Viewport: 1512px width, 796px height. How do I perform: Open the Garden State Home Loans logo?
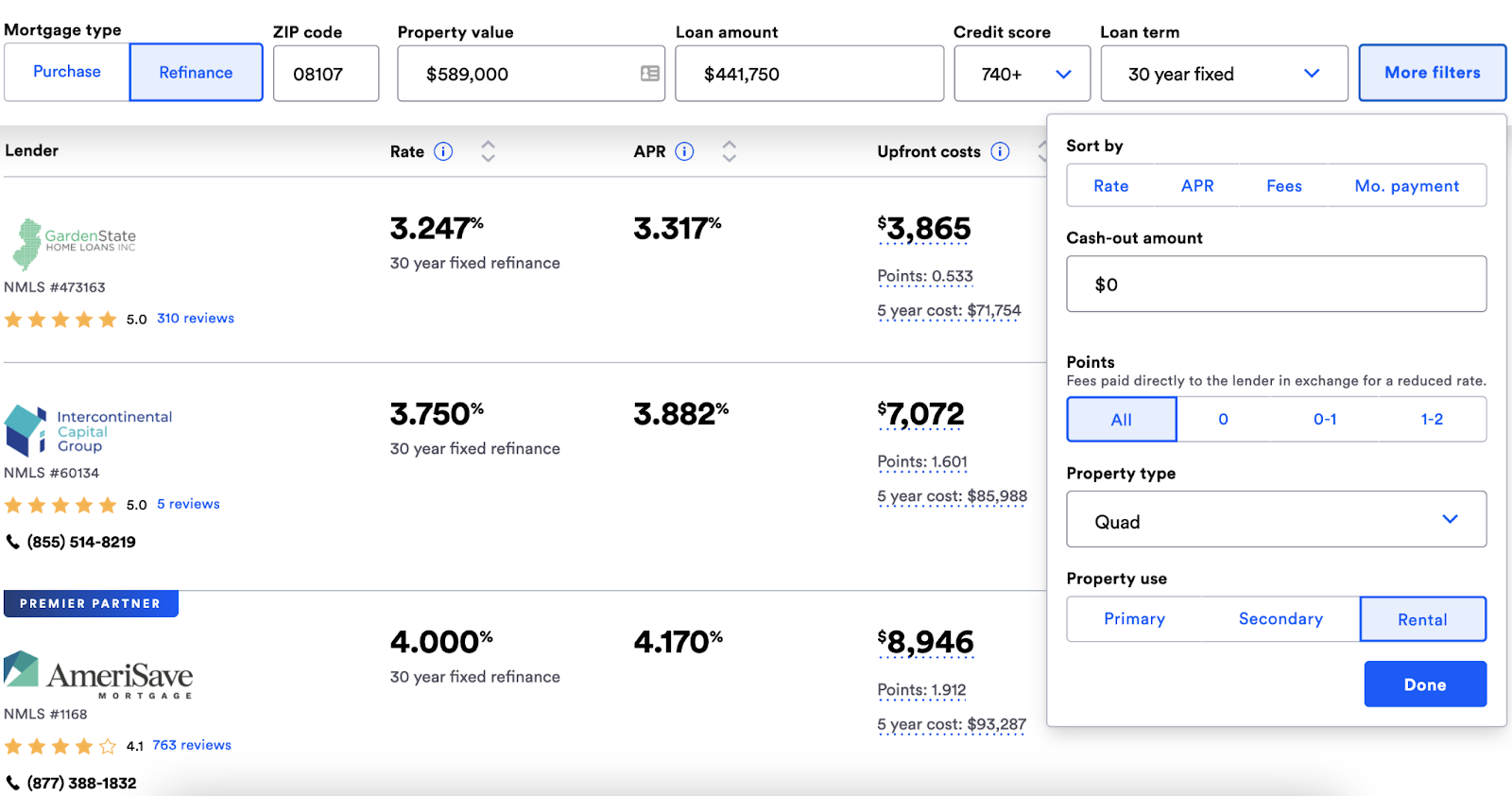pyautogui.click(x=74, y=244)
